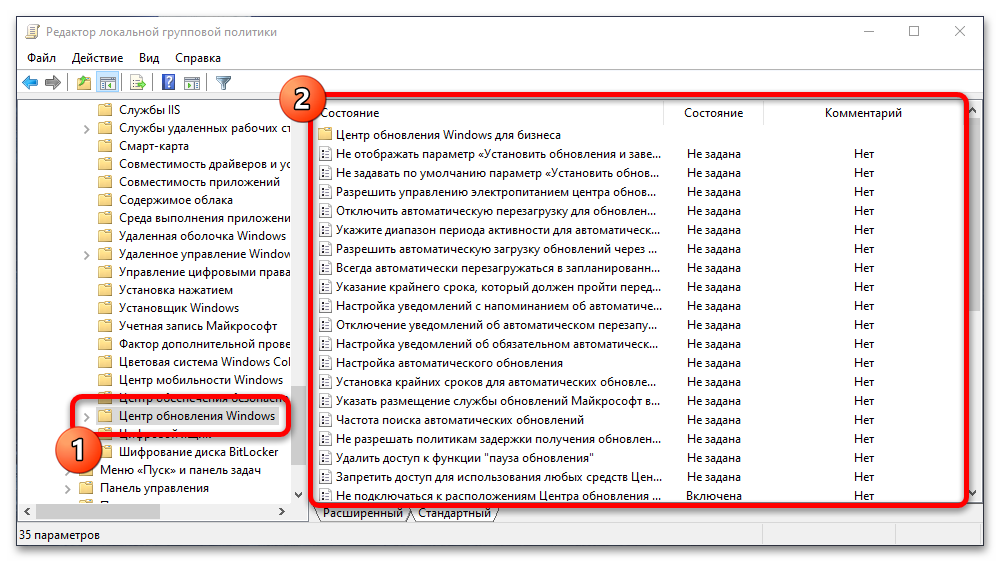Click the folder icon of Центр обновления Windows для бизнеса
Viewport: 1000px width, 562px height.
325,135
